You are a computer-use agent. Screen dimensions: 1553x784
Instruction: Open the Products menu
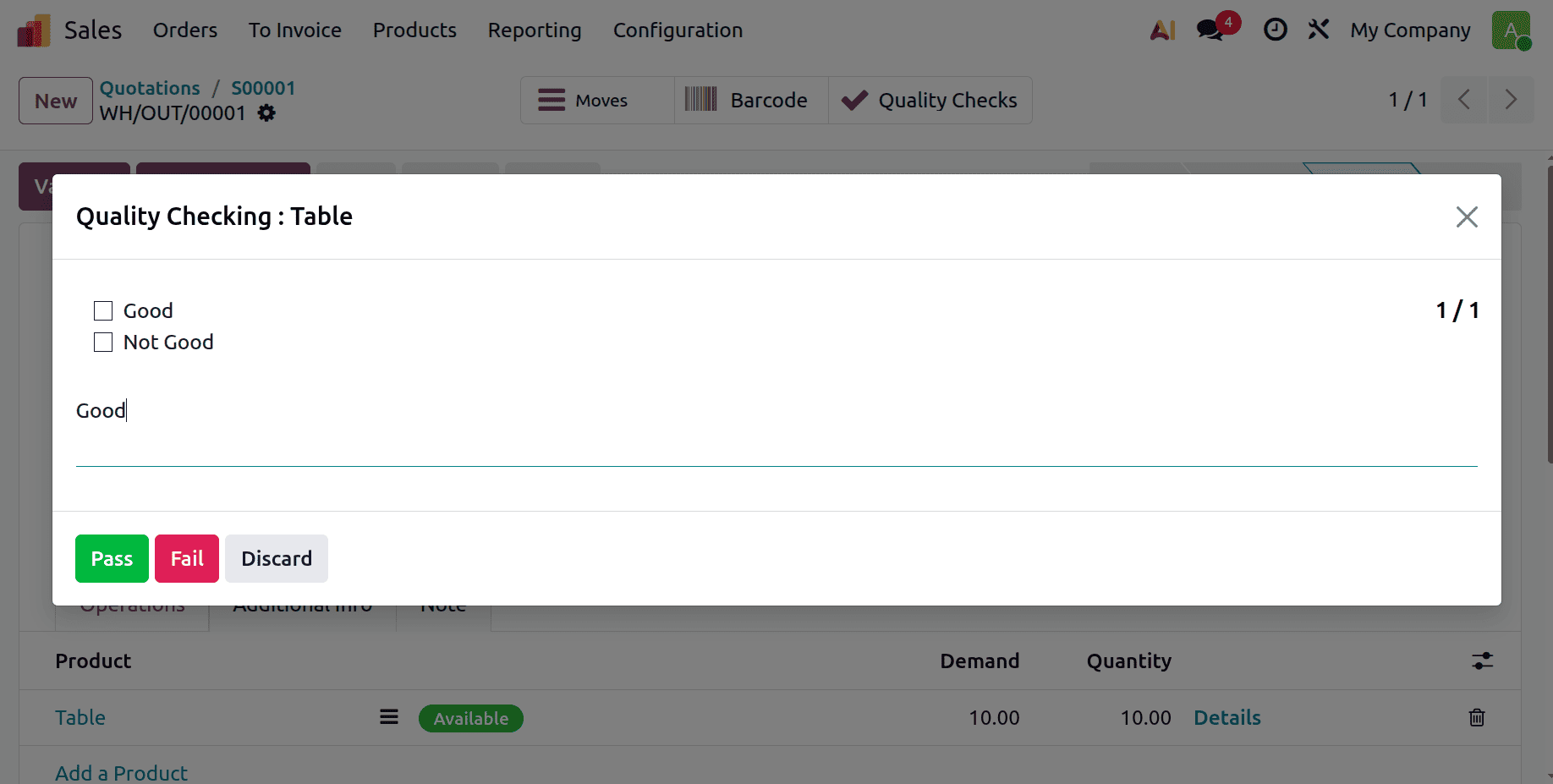(x=414, y=30)
